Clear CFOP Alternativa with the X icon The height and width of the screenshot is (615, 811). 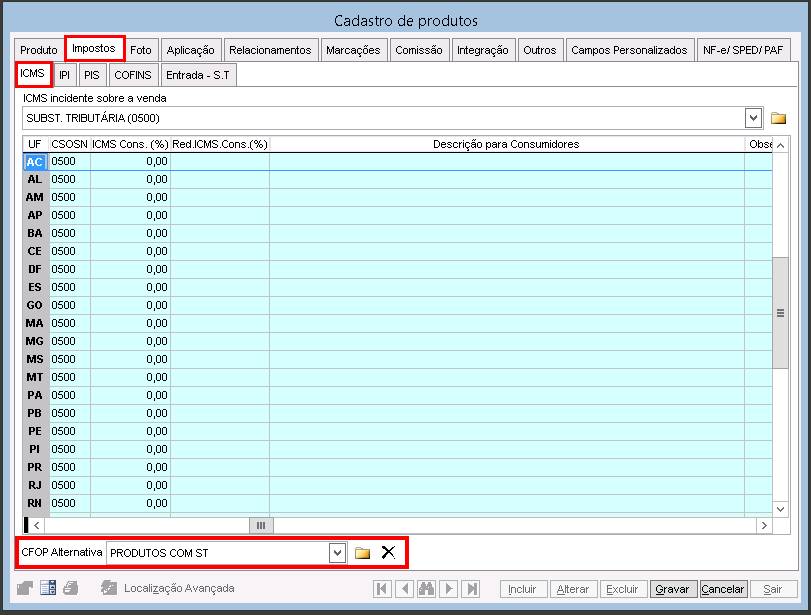pos(388,552)
